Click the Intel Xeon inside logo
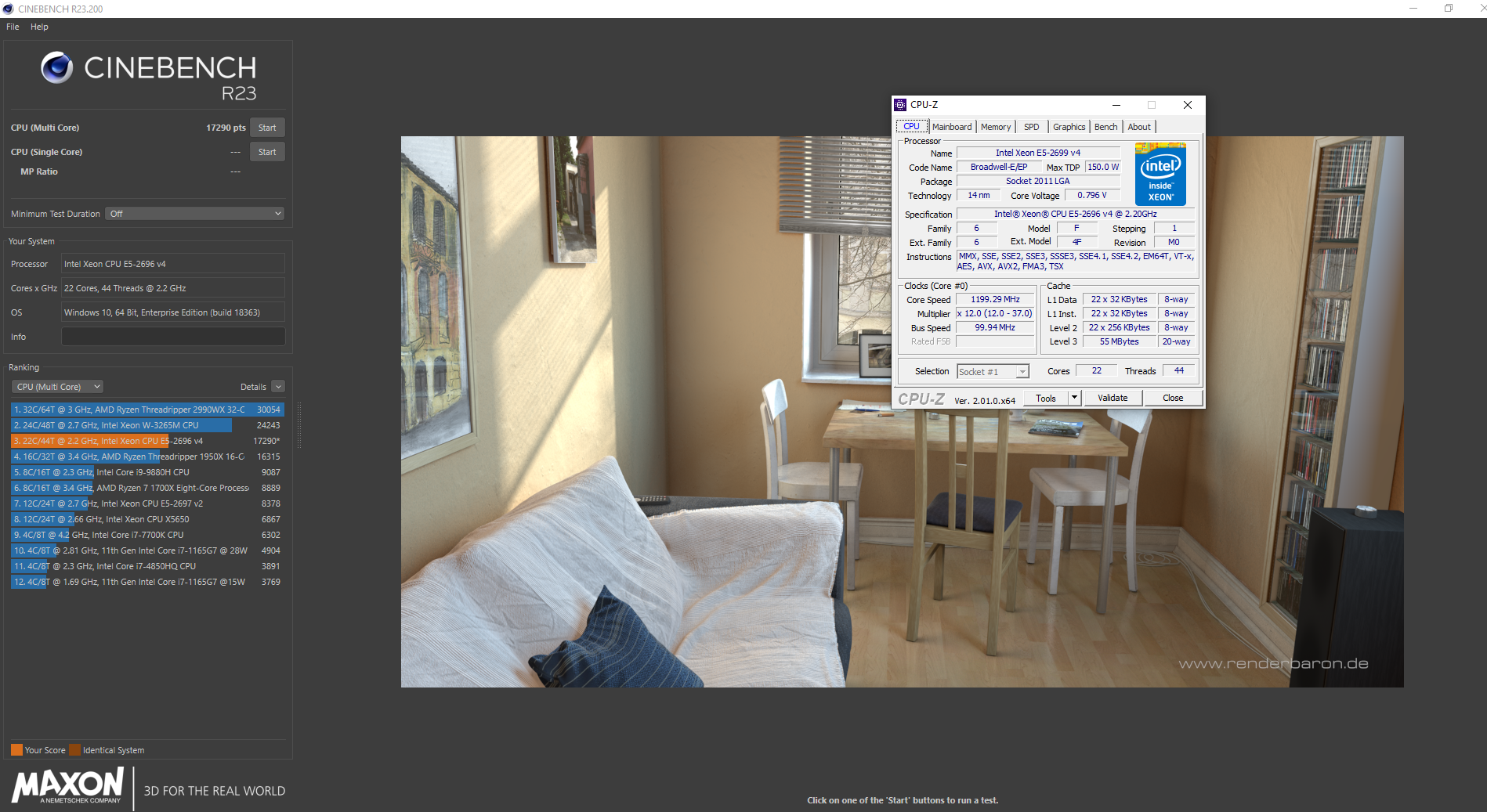Viewport: 1487px width, 812px height. tap(1160, 174)
